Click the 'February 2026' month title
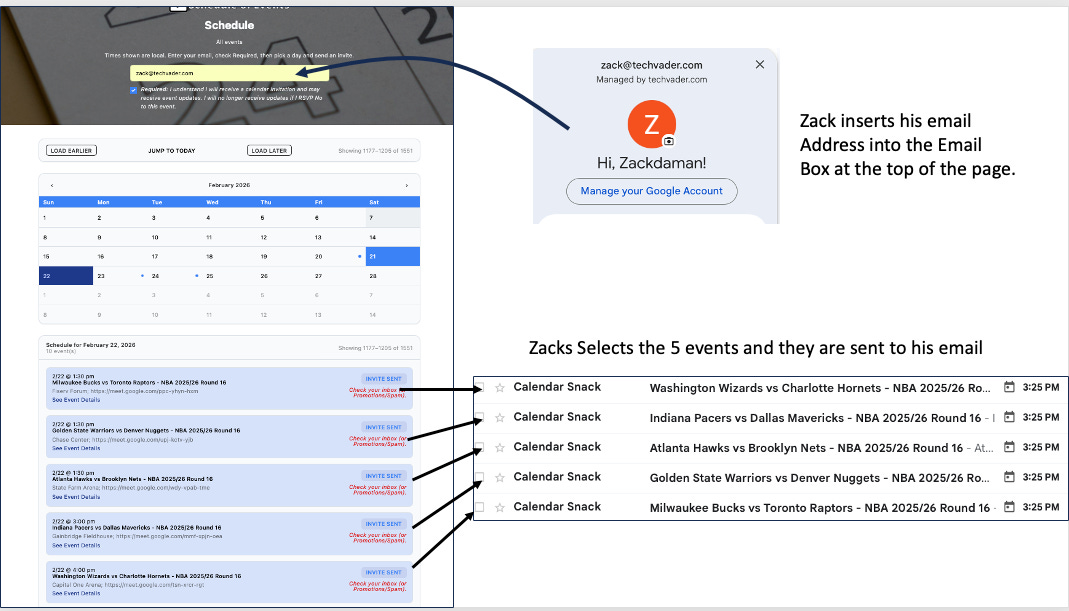The height and width of the screenshot is (611, 1069). tap(229, 185)
